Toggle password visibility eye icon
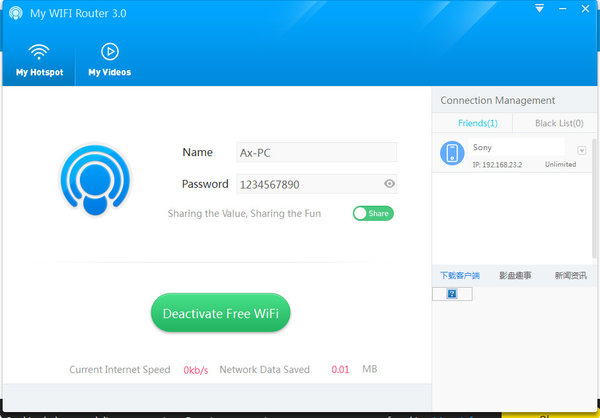 [x=389, y=184]
